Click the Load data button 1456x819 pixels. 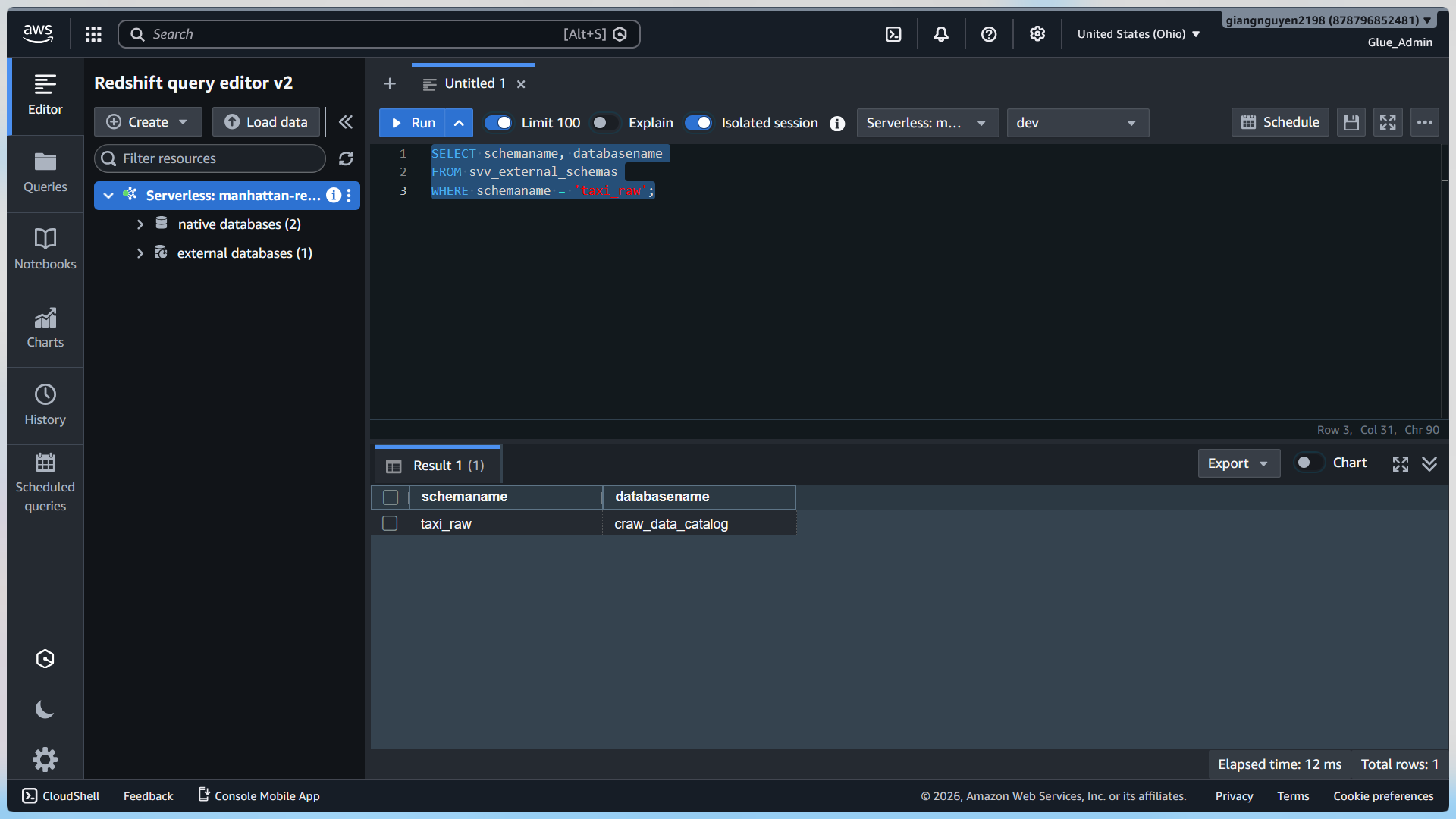[x=267, y=122]
